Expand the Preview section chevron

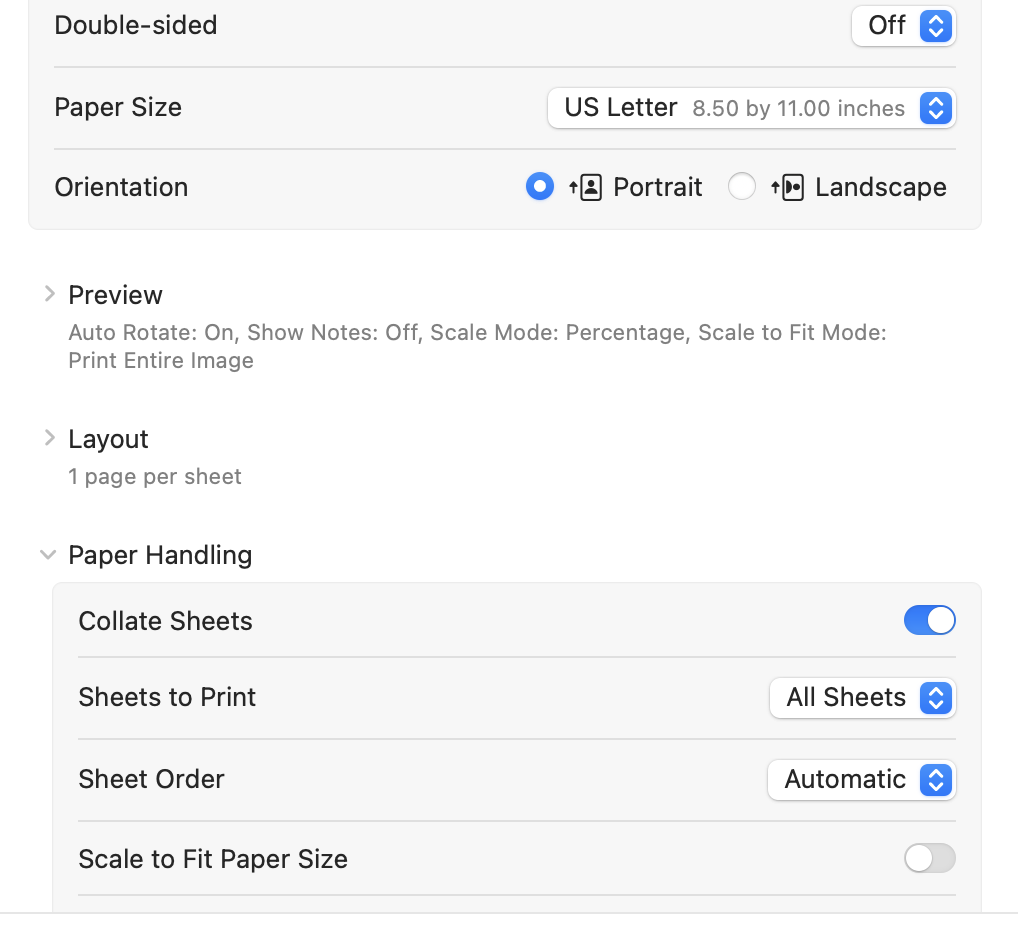click(49, 295)
